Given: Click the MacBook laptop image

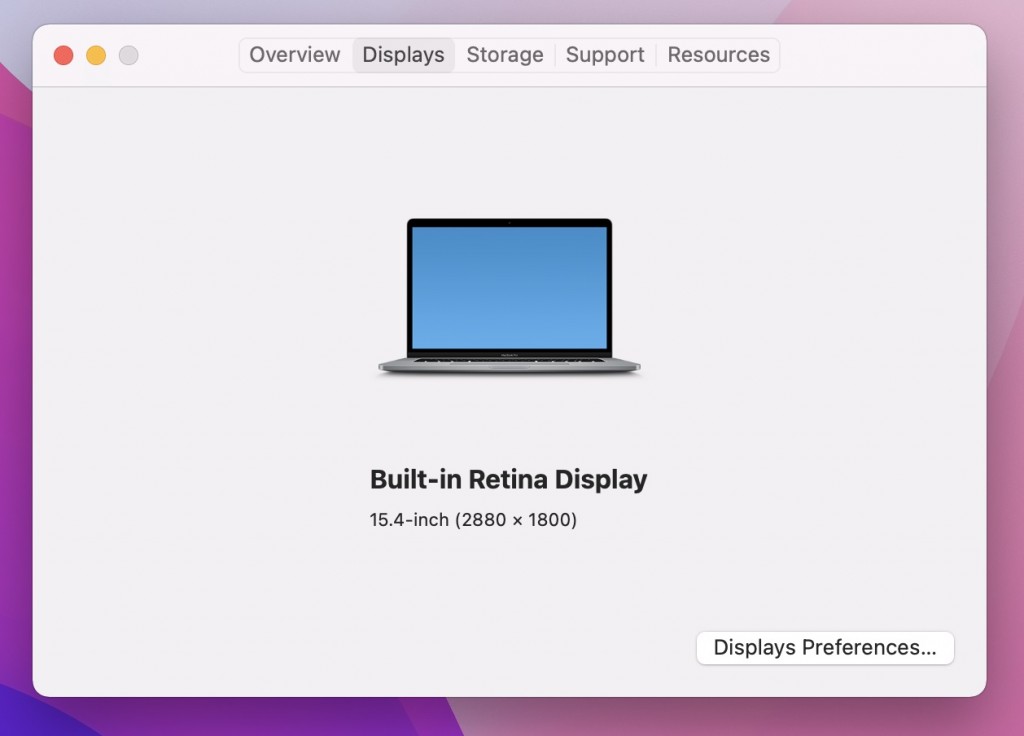Looking at the screenshot, I should 509,297.
